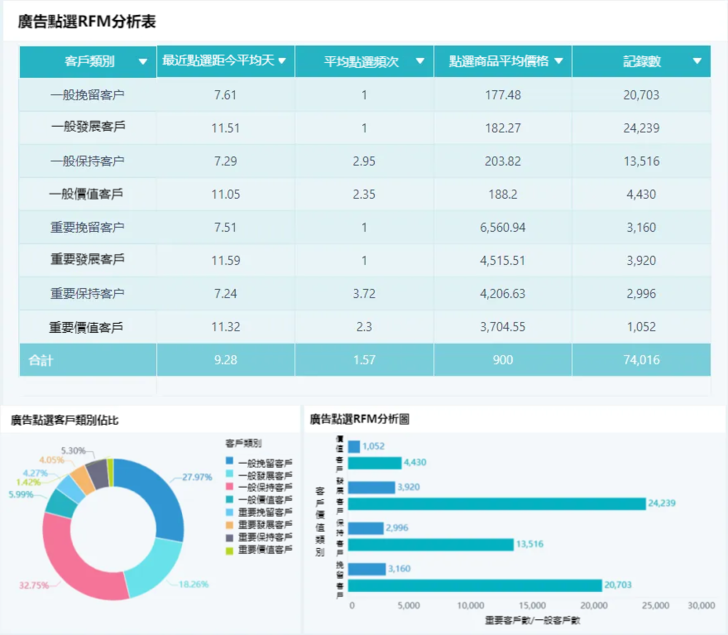Click the yellow-green 重要價值客戶 legend swatch
The height and width of the screenshot is (635, 728).
click(x=230, y=550)
